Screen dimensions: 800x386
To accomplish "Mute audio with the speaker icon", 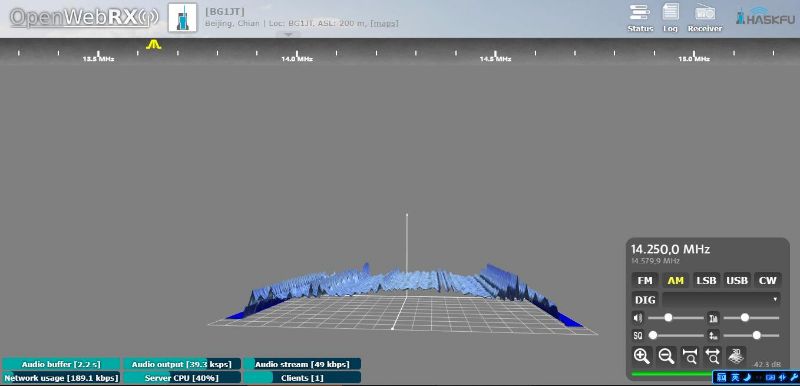I will (x=638, y=318).
